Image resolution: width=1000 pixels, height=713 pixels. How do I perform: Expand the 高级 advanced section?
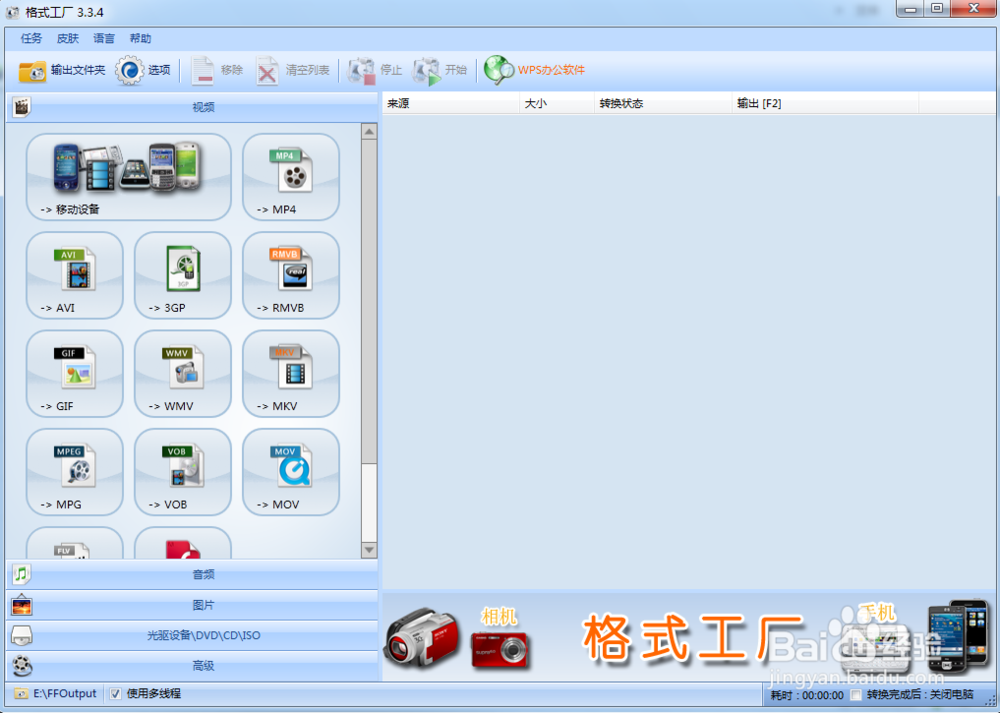point(192,666)
